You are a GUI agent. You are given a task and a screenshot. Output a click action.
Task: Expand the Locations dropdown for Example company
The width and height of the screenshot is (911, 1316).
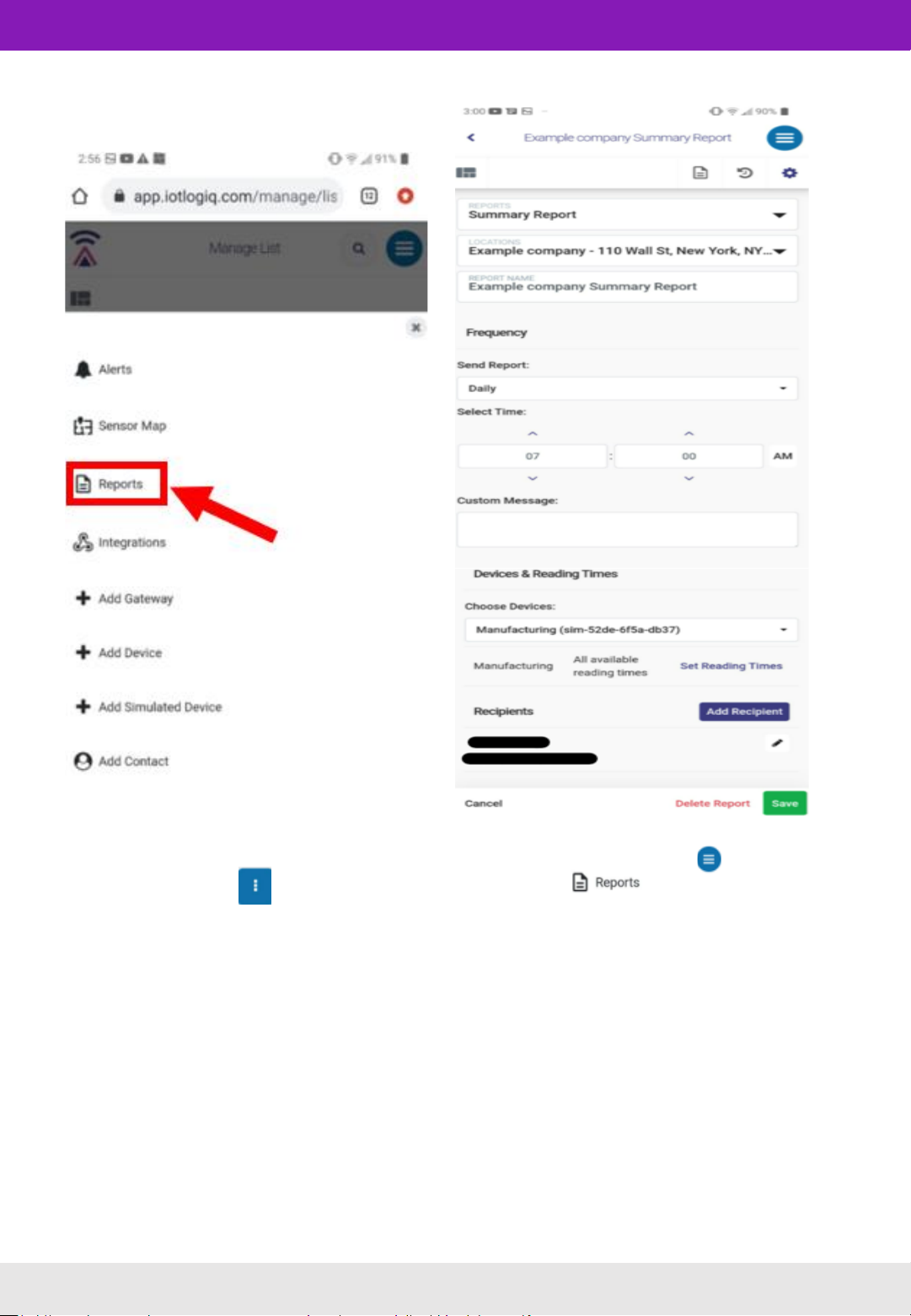[628, 250]
